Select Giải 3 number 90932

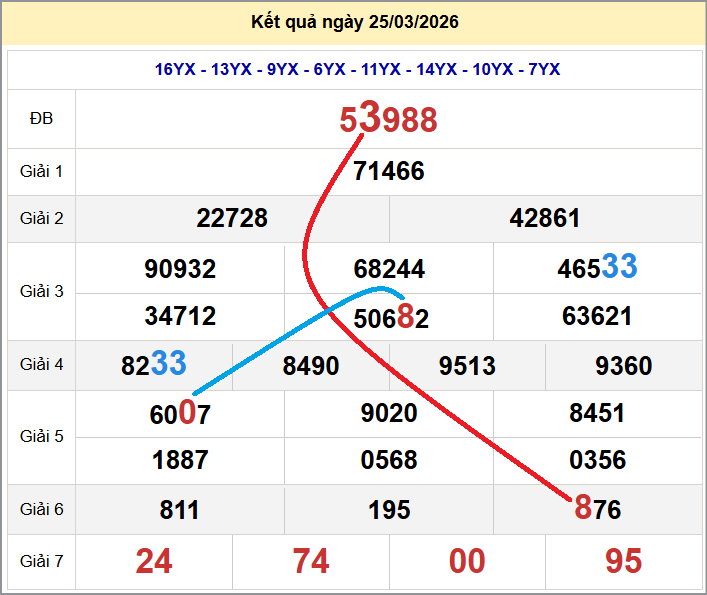pyautogui.click(x=180, y=268)
